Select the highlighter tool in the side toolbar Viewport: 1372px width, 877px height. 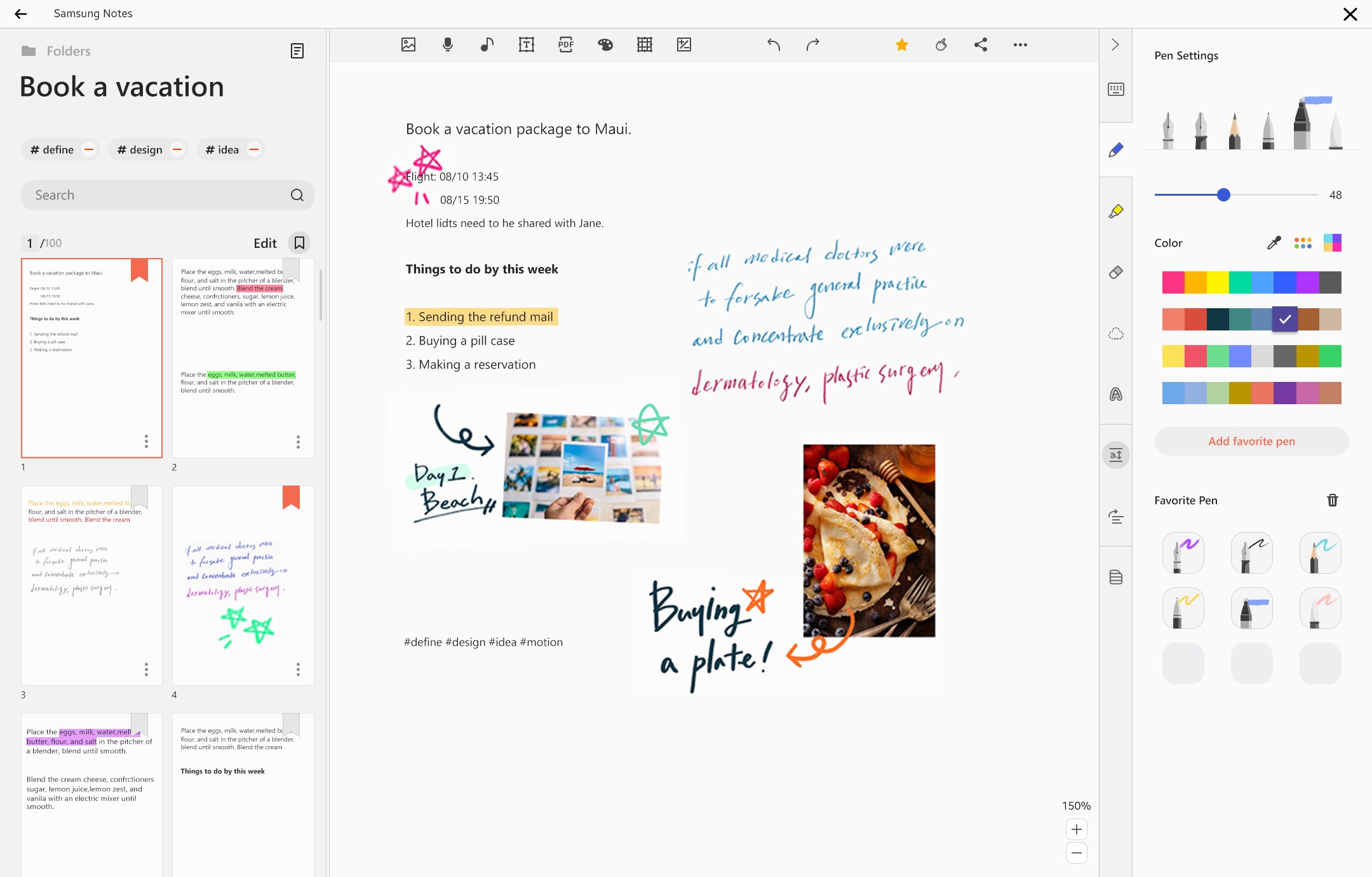[x=1115, y=212]
